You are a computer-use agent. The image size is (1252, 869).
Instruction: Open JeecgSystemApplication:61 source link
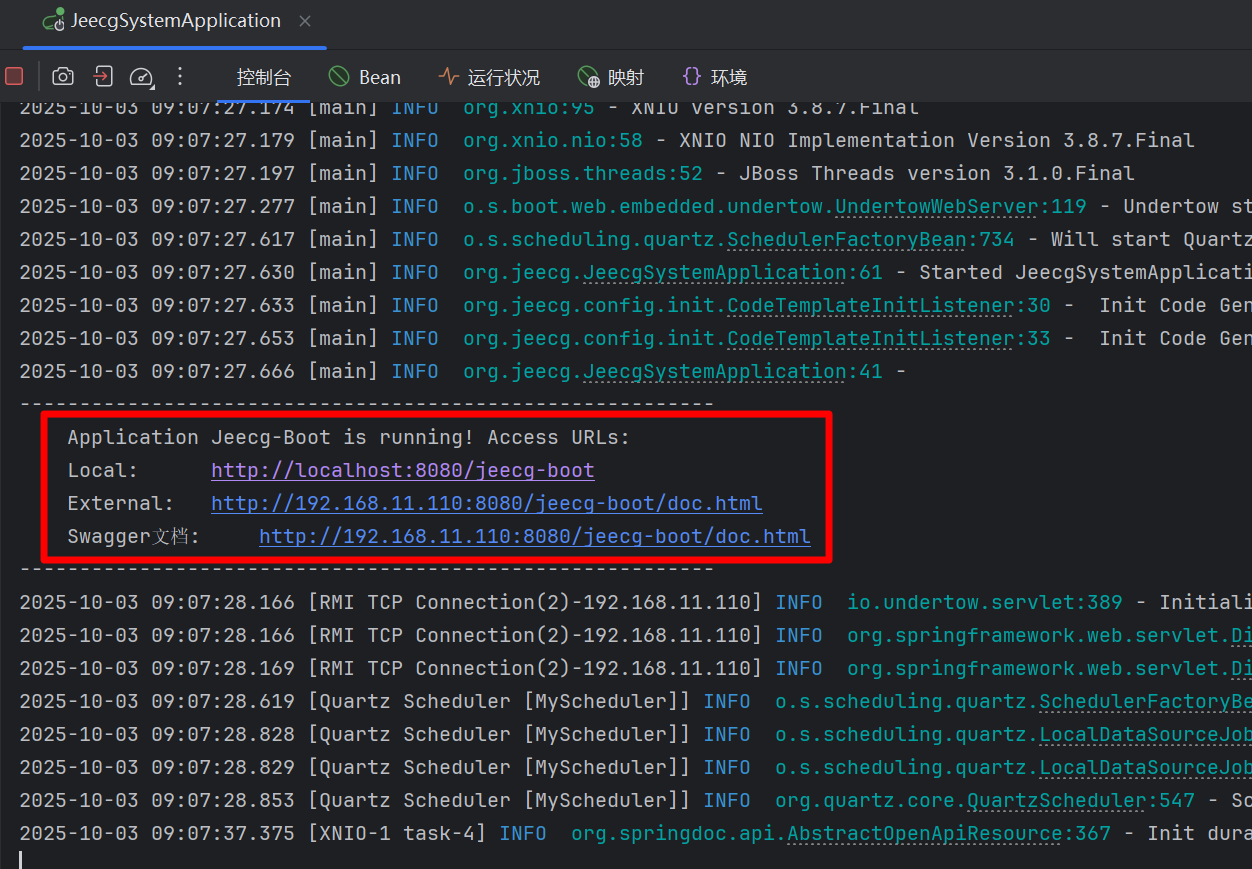pos(732,273)
